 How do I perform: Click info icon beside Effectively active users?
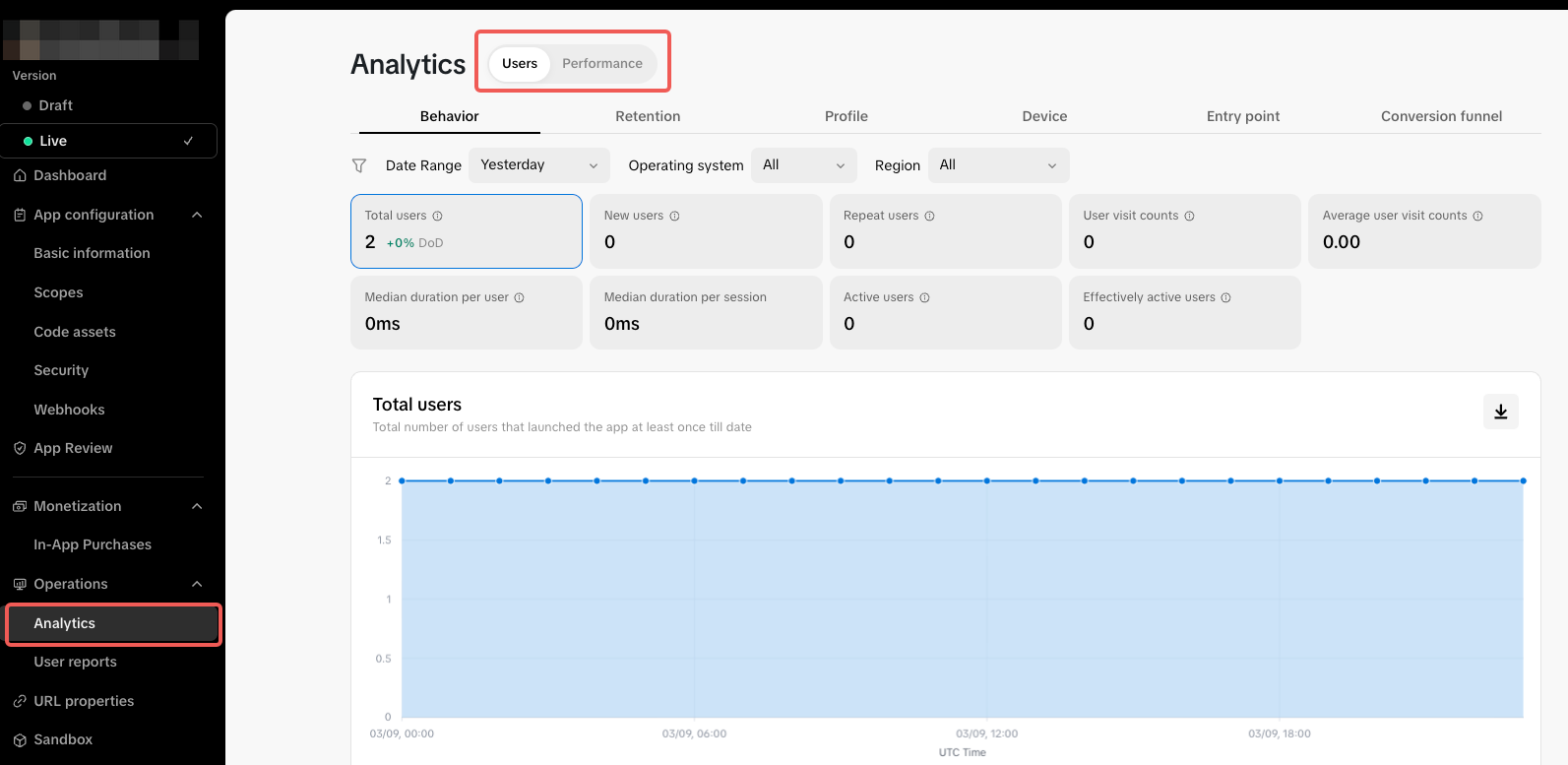click(1225, 297)
